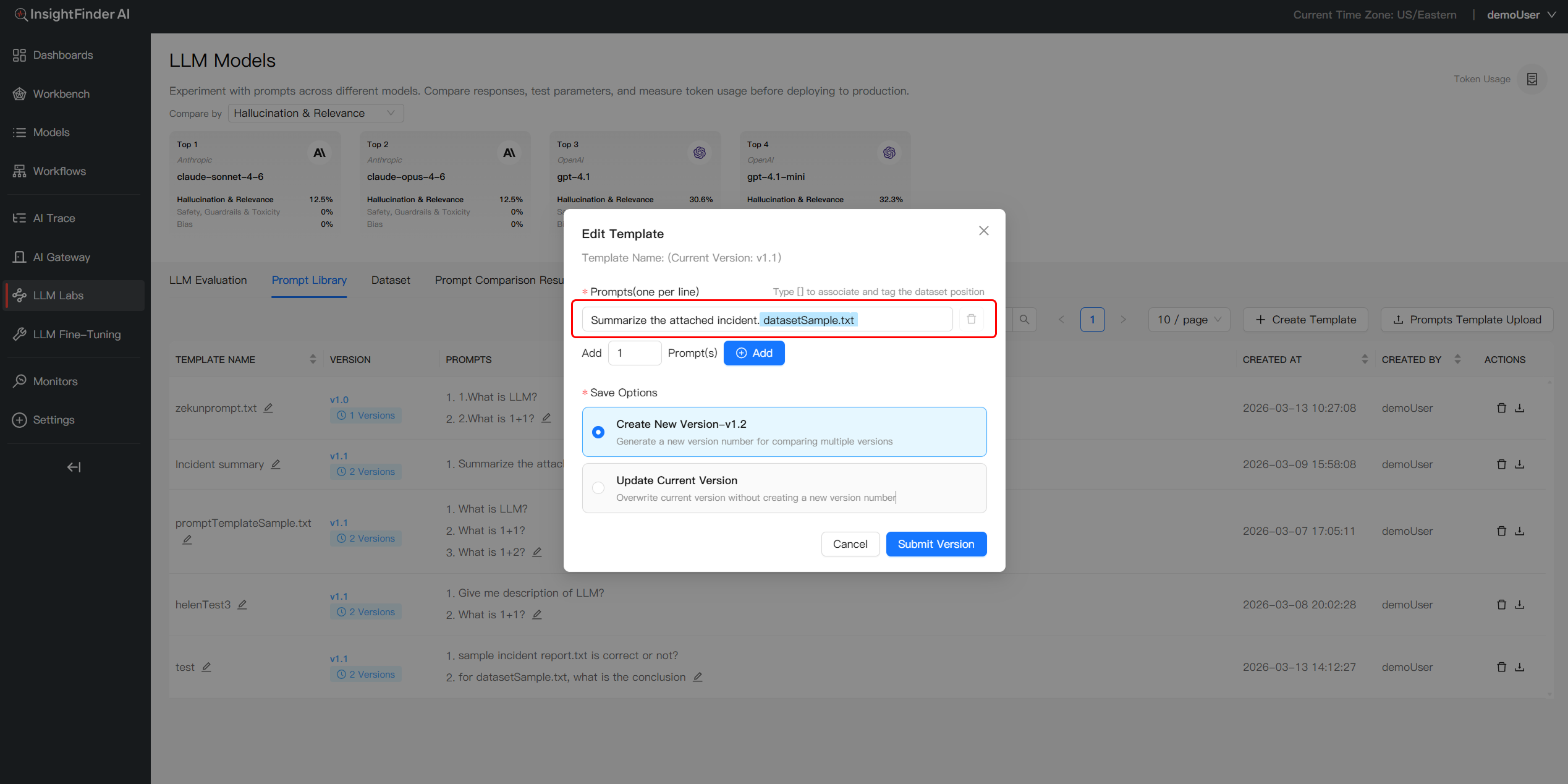Open the Token Usage report icon
The image size is (1568, 784).
(x=1532, y=79)
